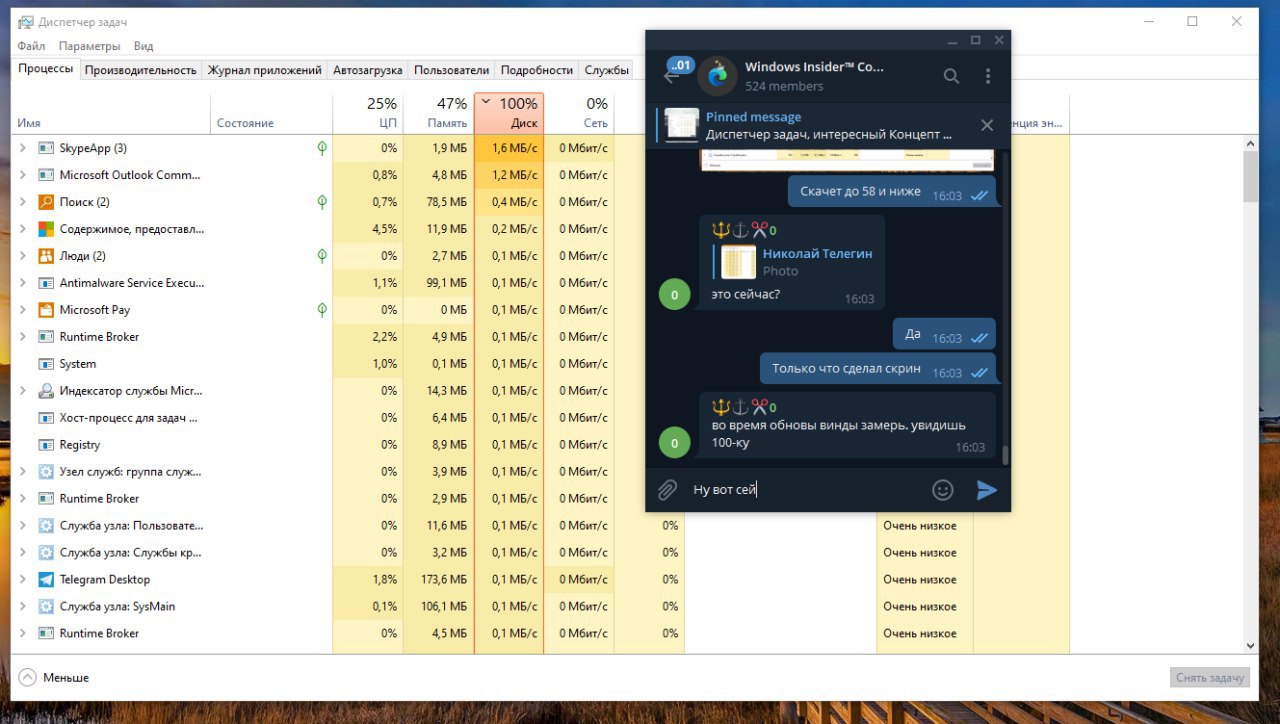Dismiss the pinned message bar
1280x724 pixels.
pyautogui.click(x=987, y=125)
